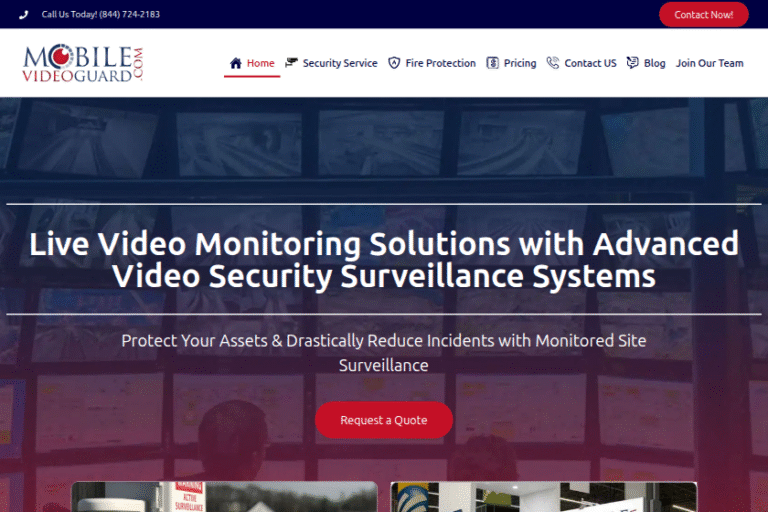Select the Contact US text link
The width and height of the screenshot is (768, 512).
(590, 63)
